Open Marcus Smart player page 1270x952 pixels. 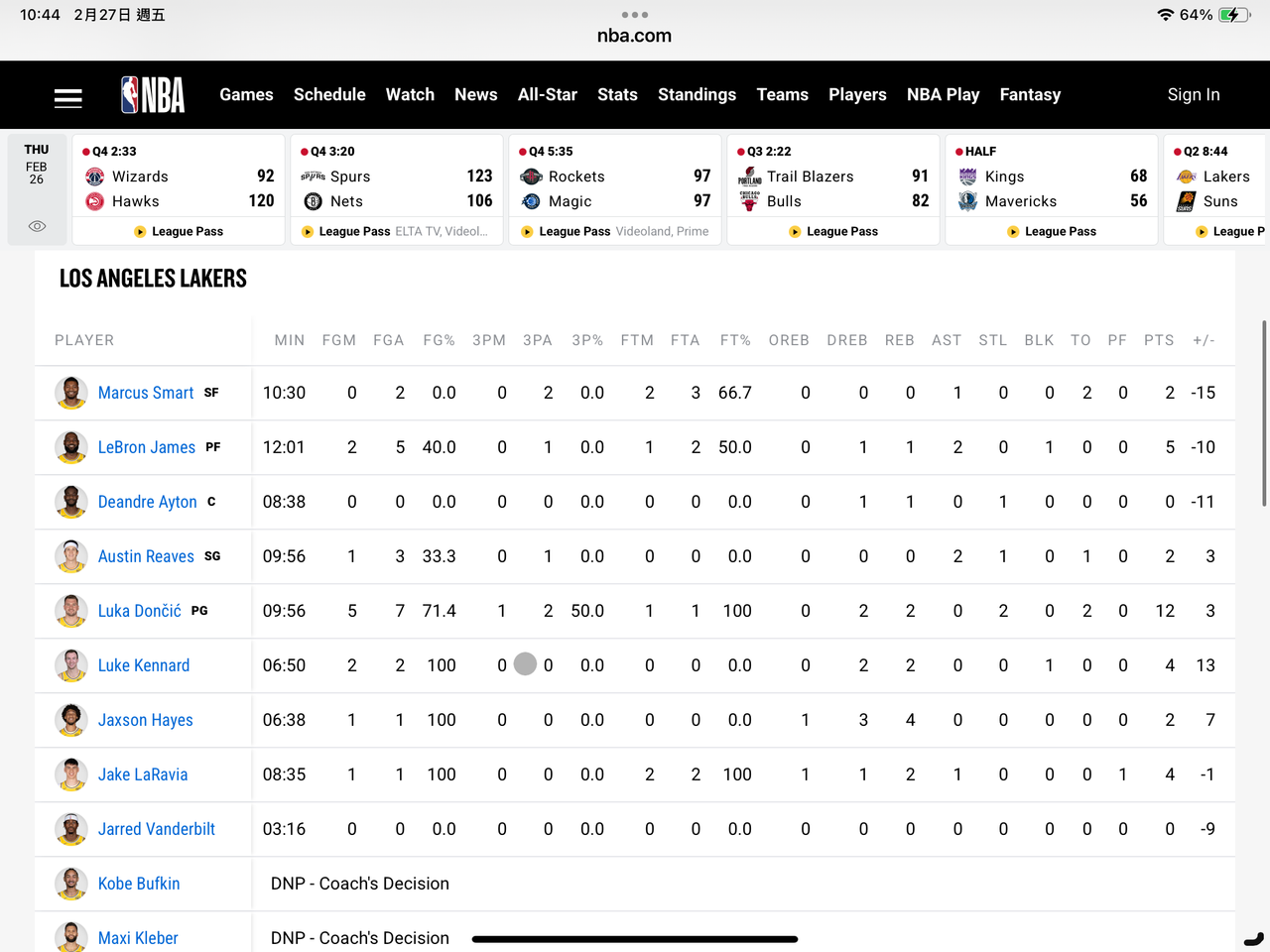click(x=146, y=393)
